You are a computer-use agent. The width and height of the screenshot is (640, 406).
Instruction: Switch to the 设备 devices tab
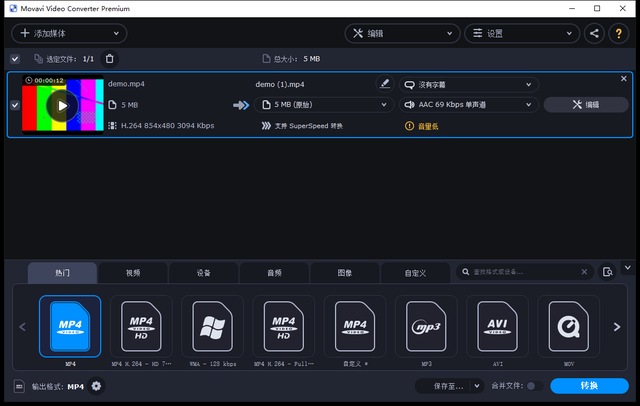(x=204, y=273)
